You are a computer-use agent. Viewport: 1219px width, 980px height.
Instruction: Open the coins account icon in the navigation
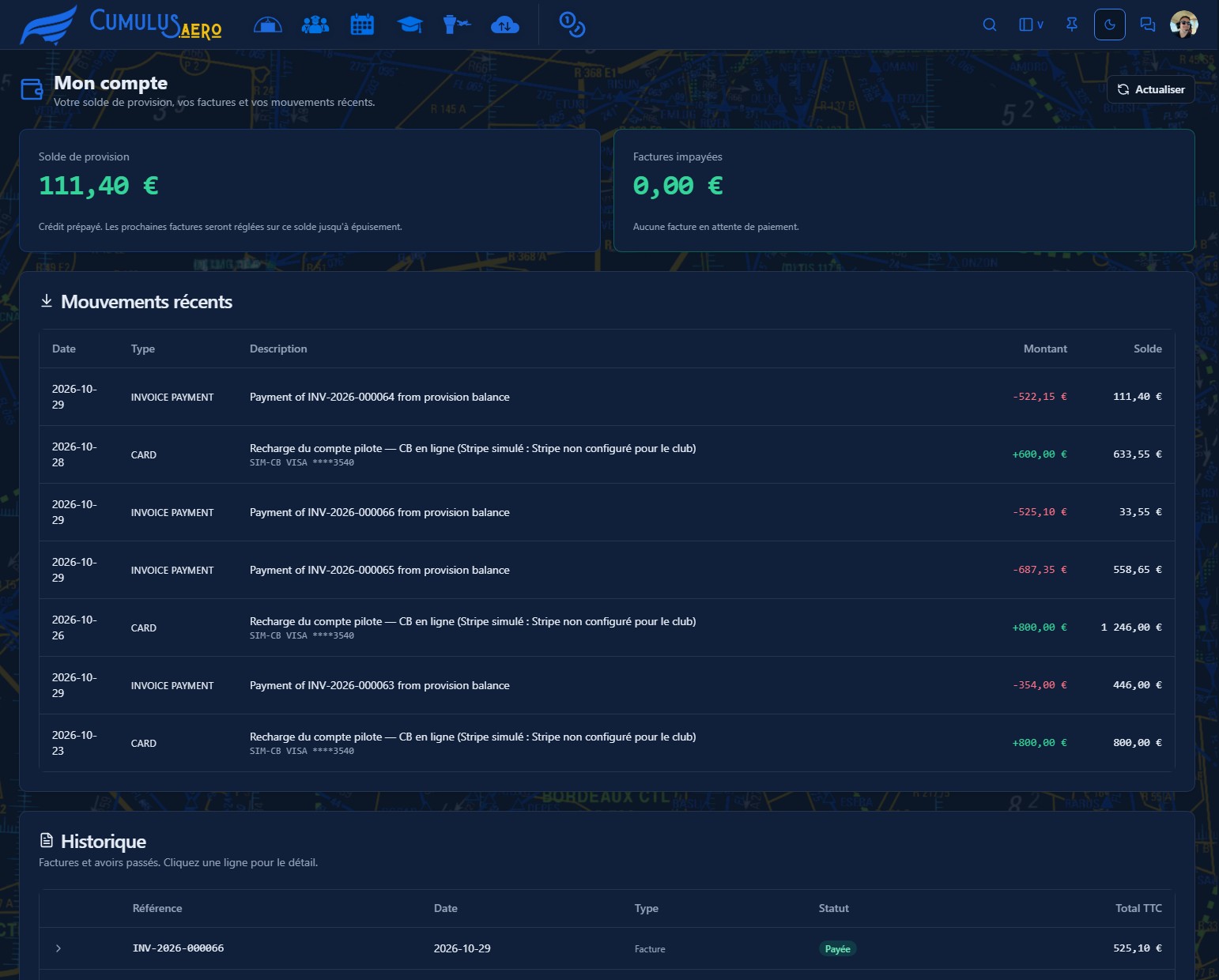(x=572, y=24)
